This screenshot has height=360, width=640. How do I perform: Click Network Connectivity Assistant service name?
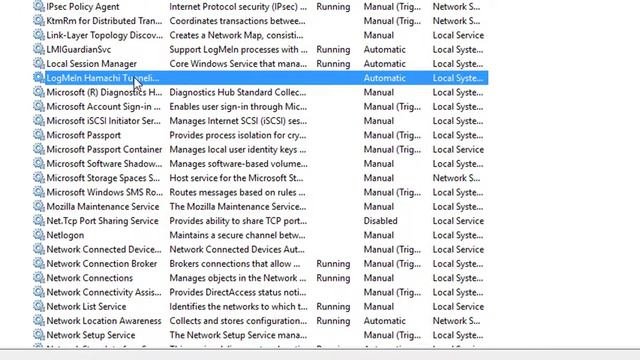(x=104, y=292)
